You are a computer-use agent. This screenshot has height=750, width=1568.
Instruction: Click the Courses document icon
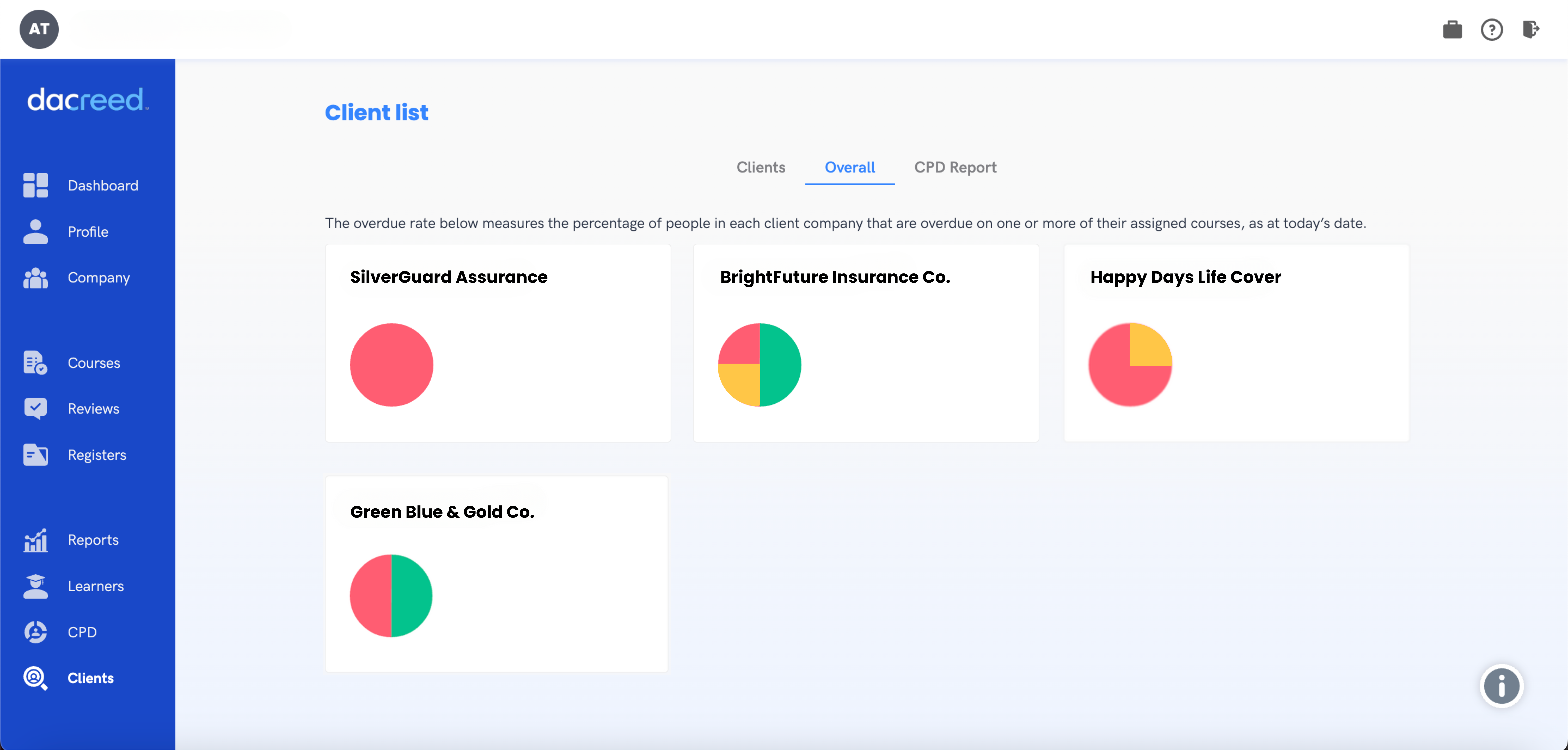tap(35, 362)
